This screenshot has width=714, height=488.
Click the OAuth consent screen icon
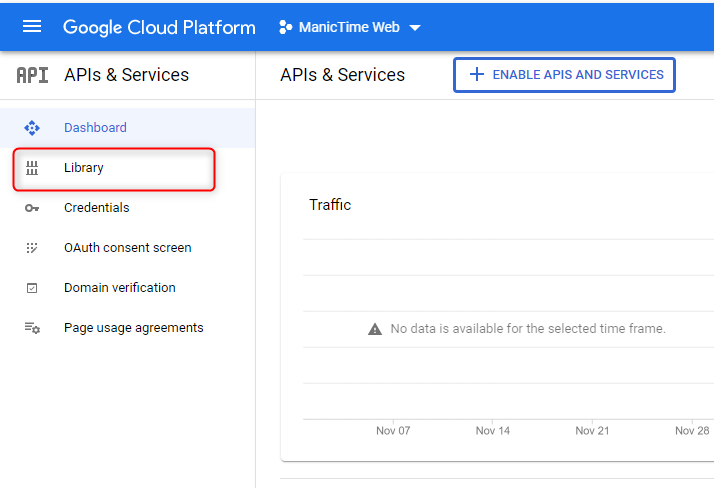[x=32, y=248]
